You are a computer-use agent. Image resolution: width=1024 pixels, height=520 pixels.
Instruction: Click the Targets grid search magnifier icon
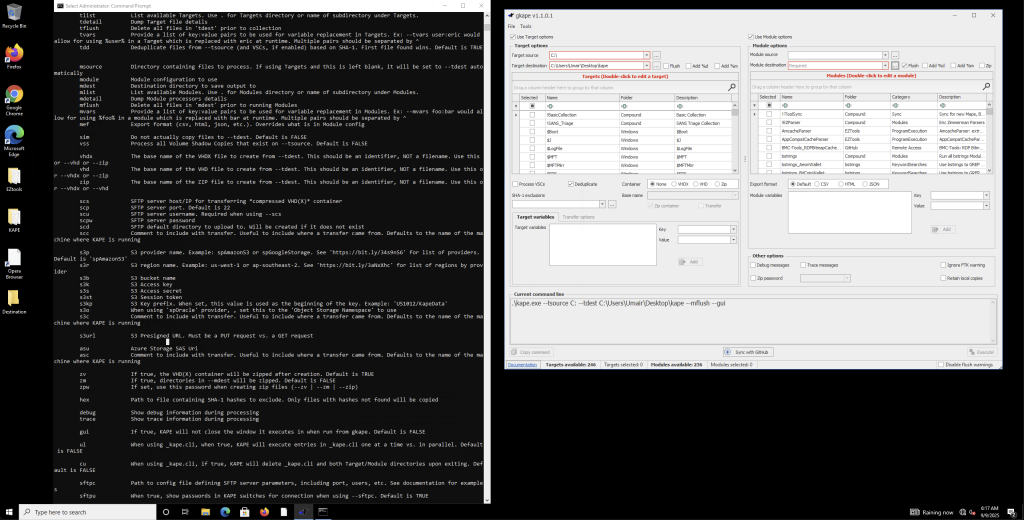click(x=732, y=87)
